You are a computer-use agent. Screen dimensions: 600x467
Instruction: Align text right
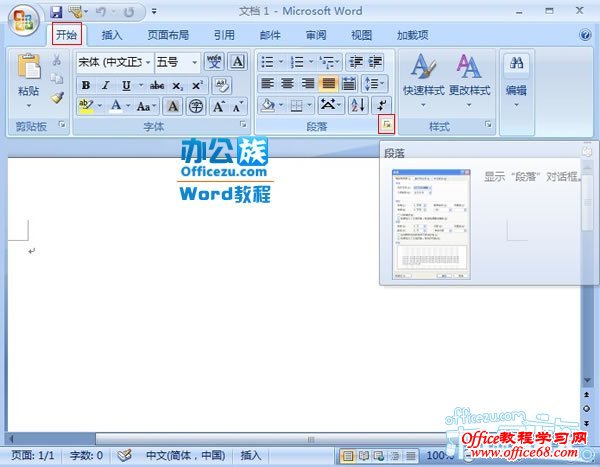pyautogui.click(x=308, y=83)
